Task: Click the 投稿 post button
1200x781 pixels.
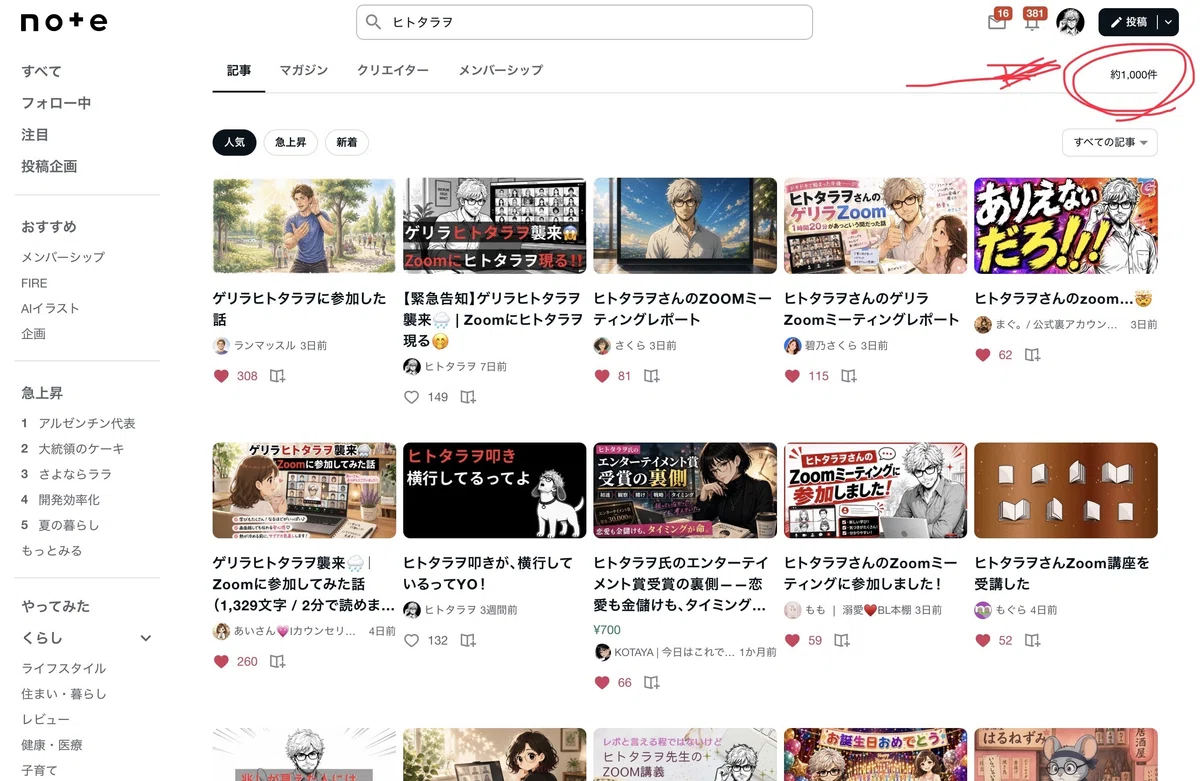Action: coord(1129,22)
